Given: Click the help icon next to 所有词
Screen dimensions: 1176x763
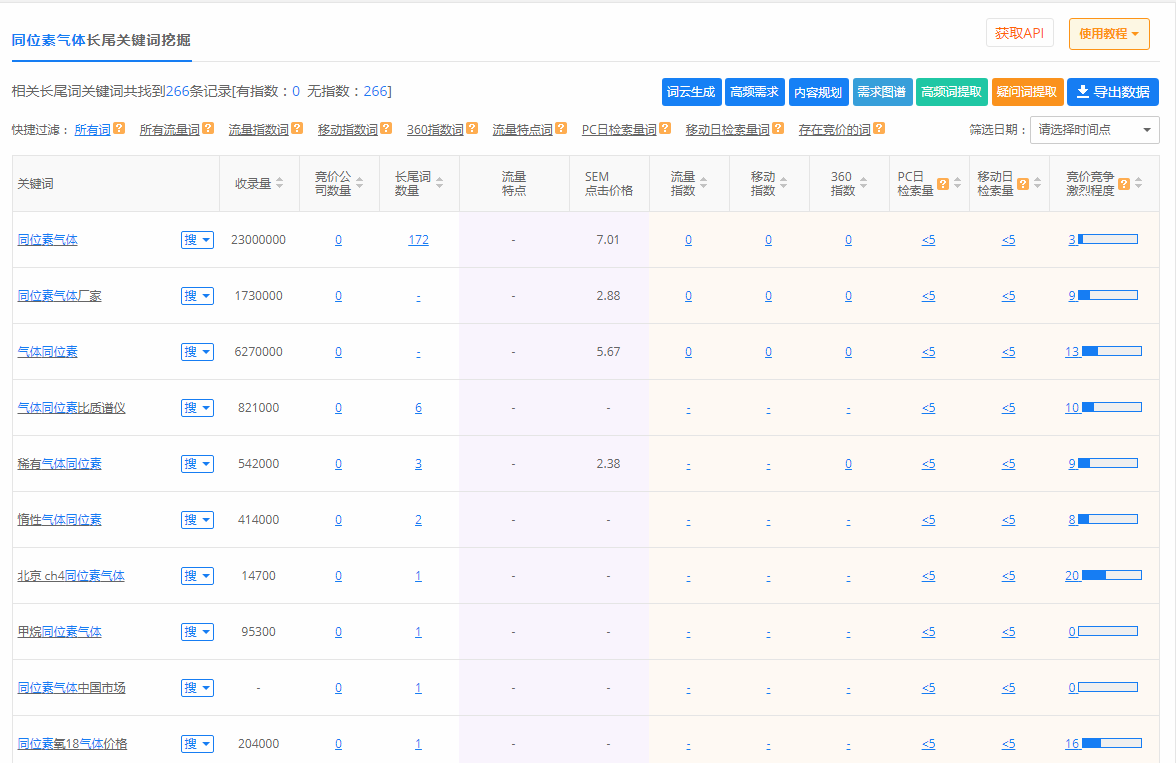Looking at the screenshot, I should click(x=118, y=129).
